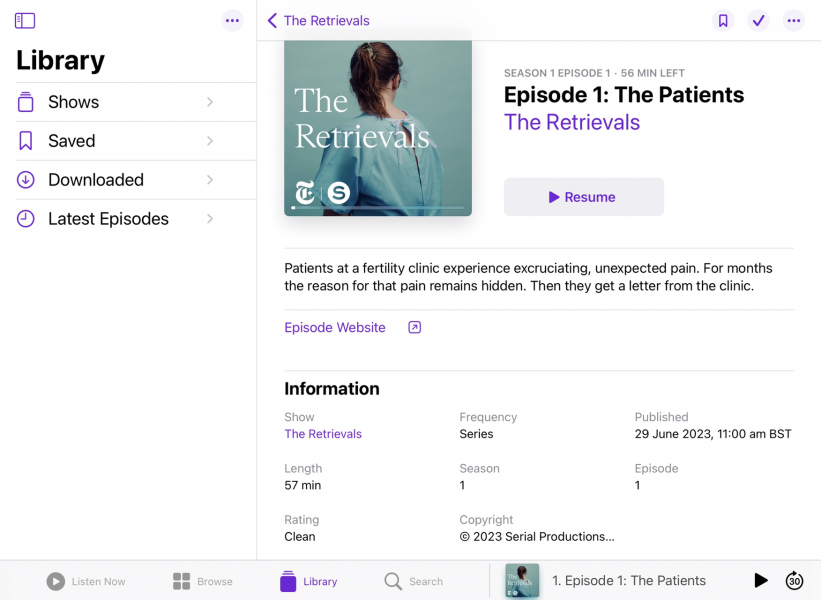Switch to the Browse tab

203,581
